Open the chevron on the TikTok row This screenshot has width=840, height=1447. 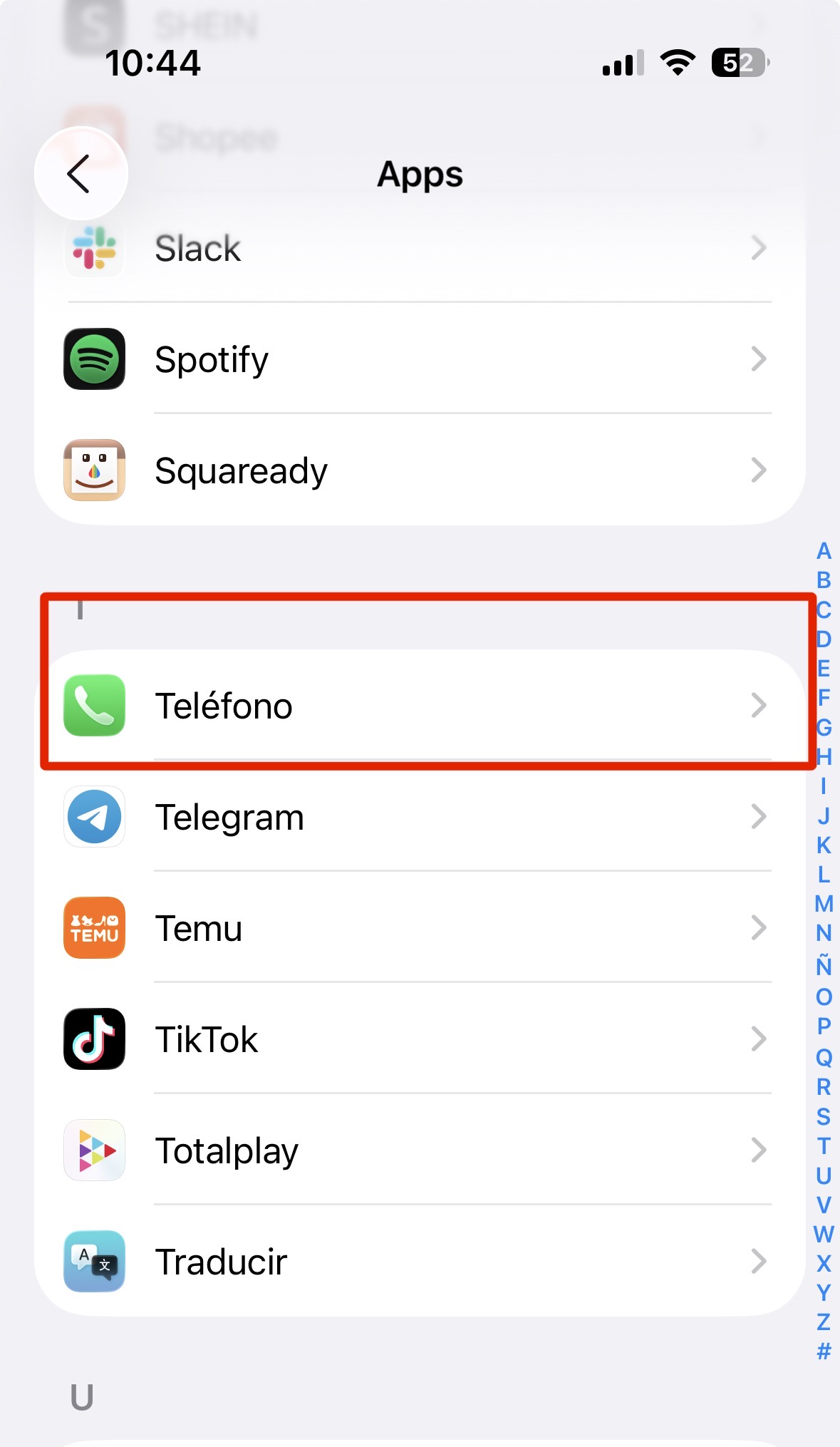[x=759, y=1039]
